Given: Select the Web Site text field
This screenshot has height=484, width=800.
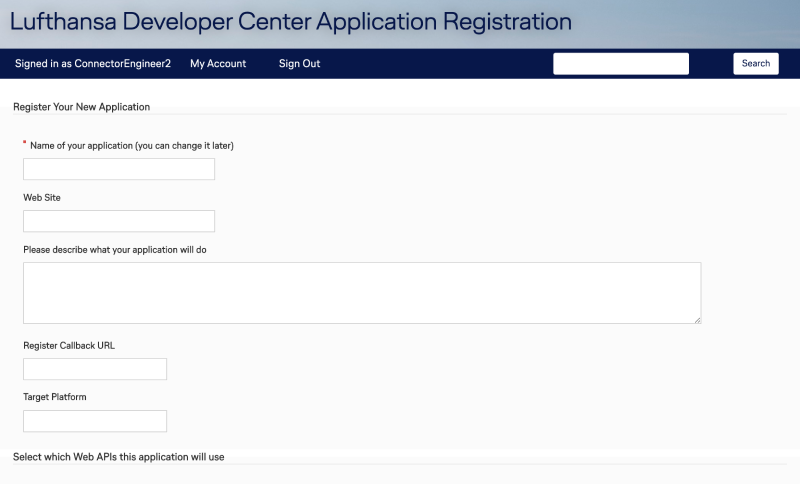Looking at the screenshot, I should click(x=119, y=221).
